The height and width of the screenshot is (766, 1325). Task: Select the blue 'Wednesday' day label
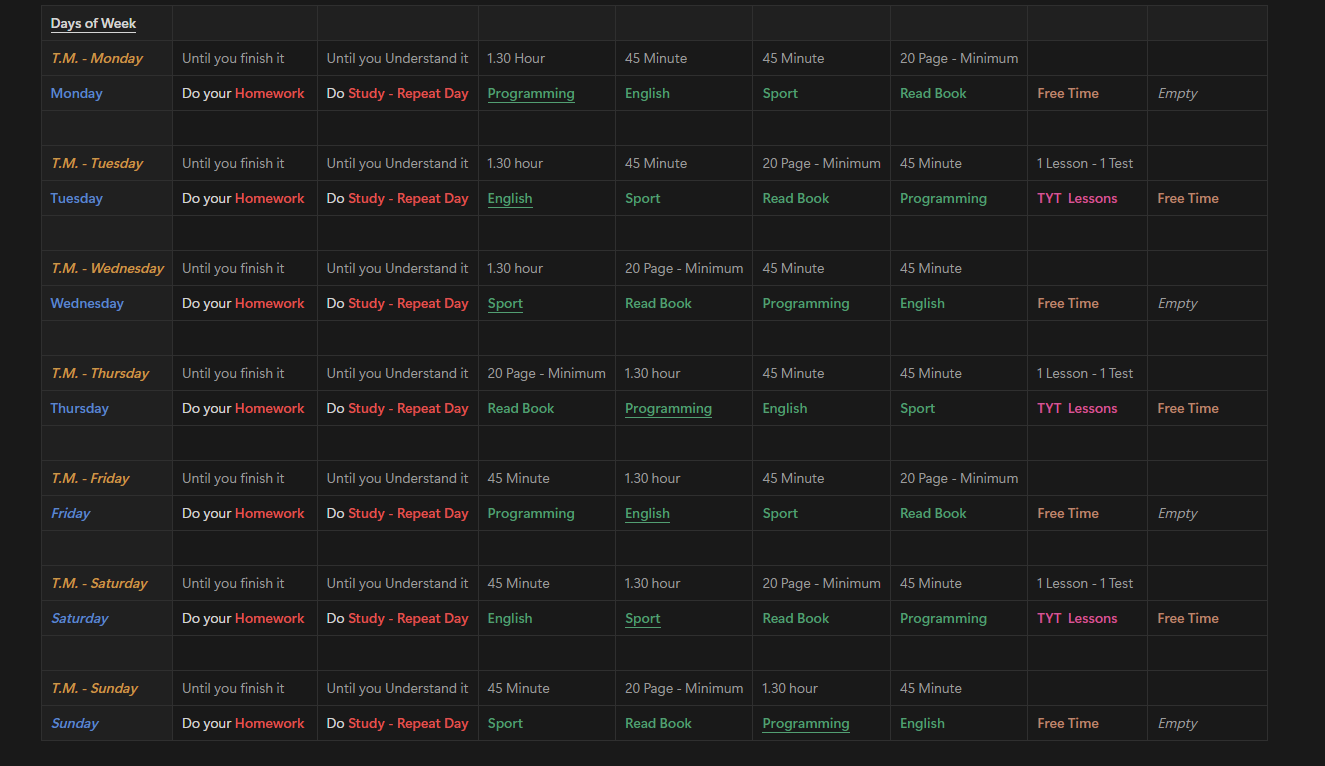87,303
